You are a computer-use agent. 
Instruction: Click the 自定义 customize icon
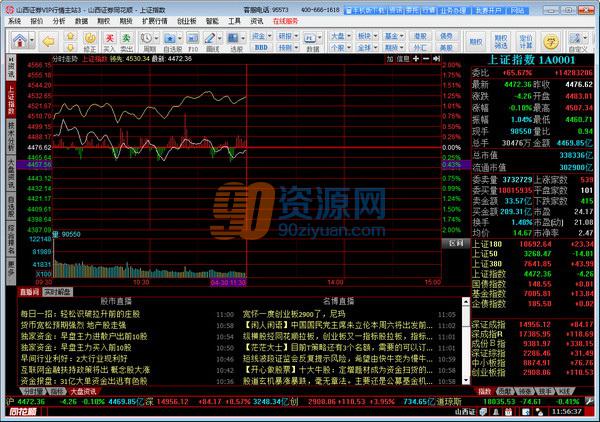click(575, 39)
